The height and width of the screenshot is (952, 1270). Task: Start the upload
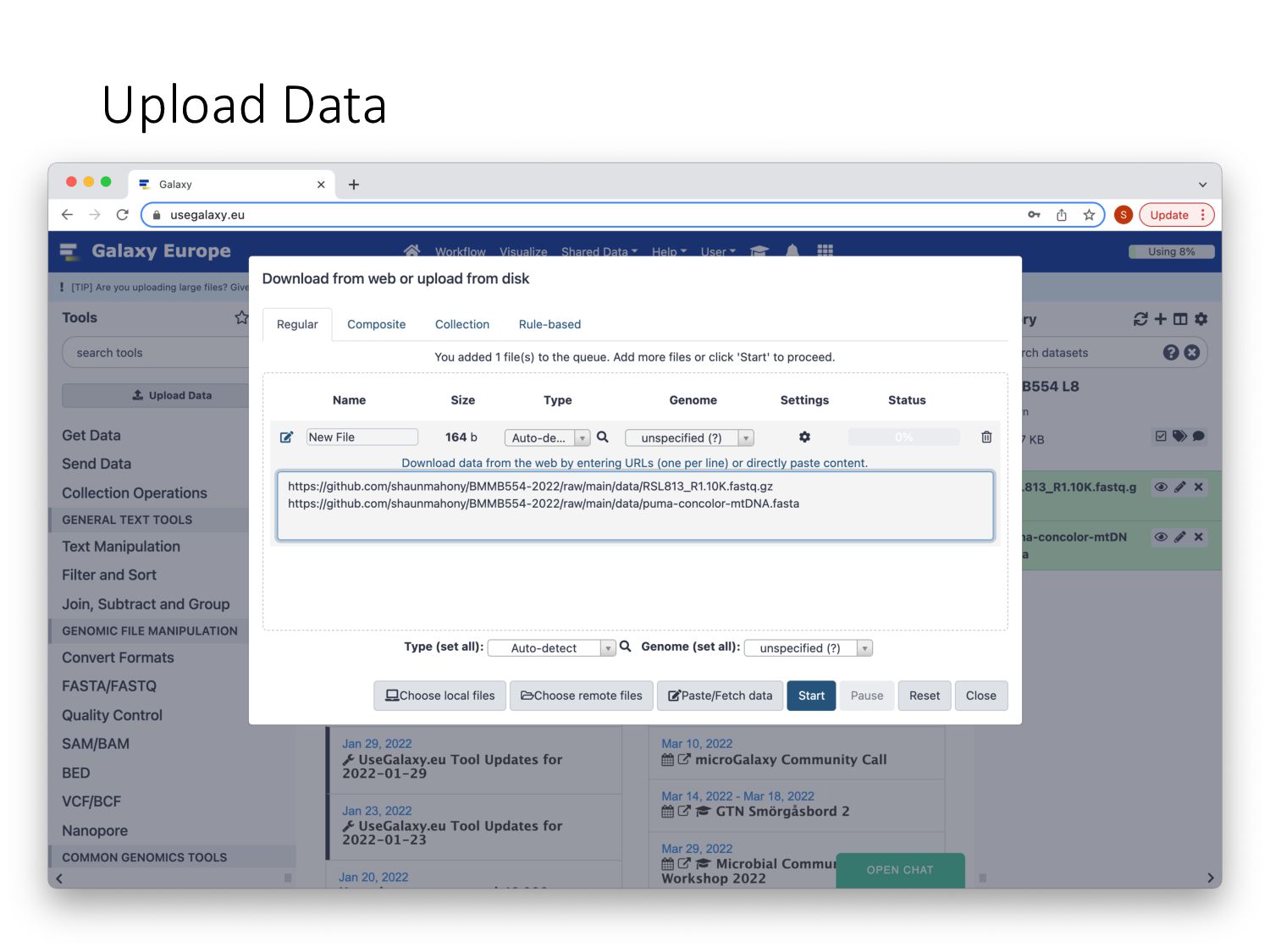click(811, 696)
